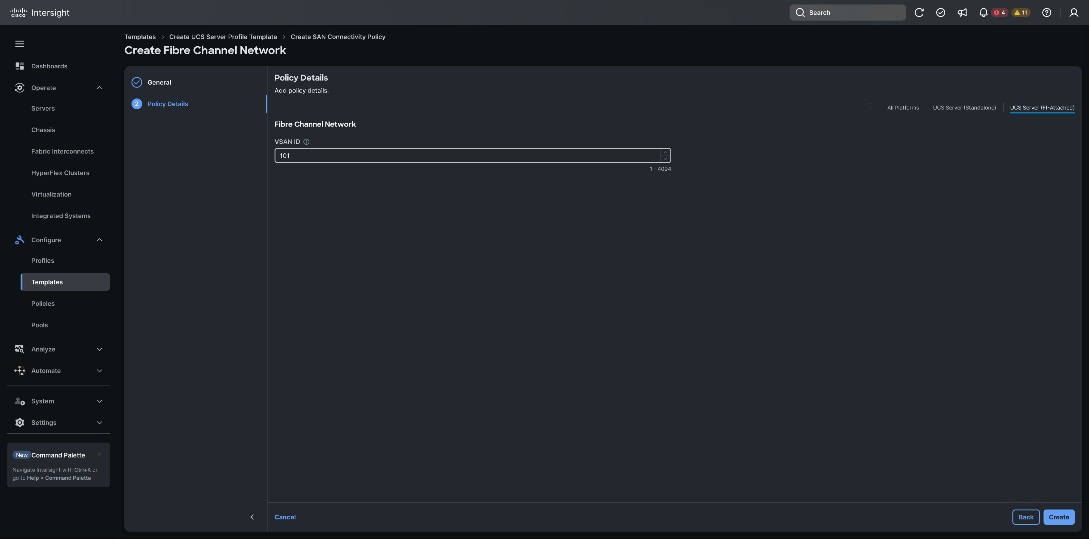Click the refresh icon in top bar

919,13
